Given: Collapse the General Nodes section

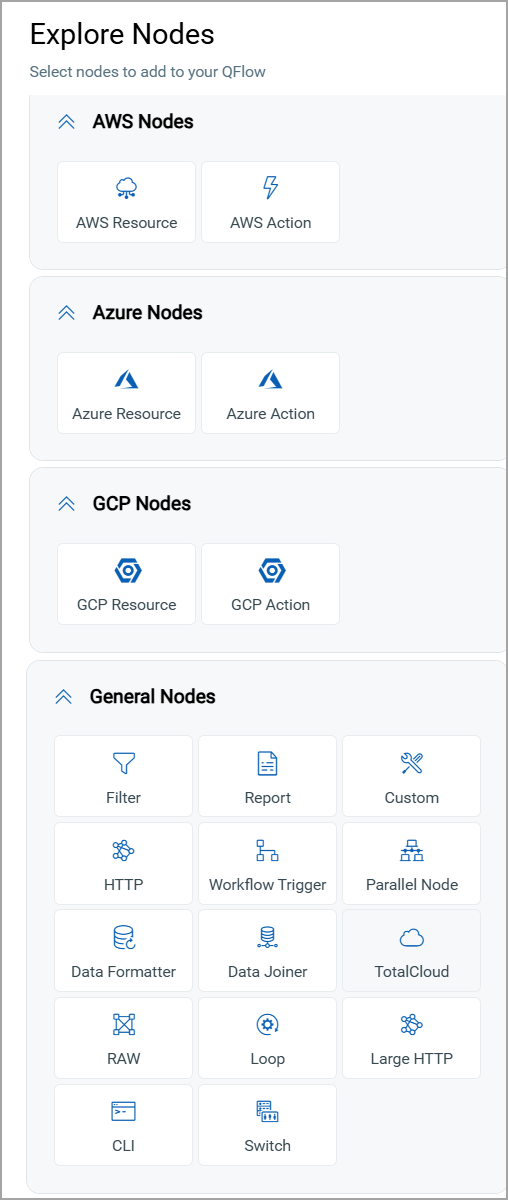Looking at the screenshot, I should [x=64, y=697].
